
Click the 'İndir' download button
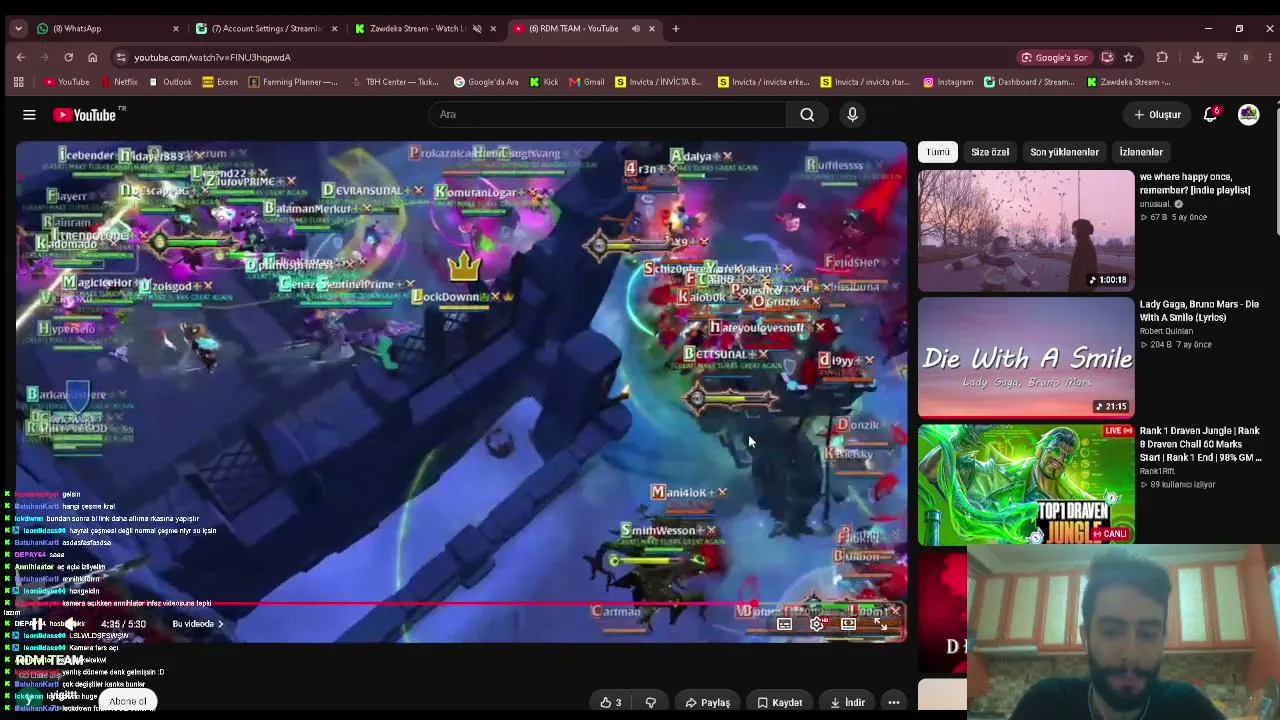point(847,702)
